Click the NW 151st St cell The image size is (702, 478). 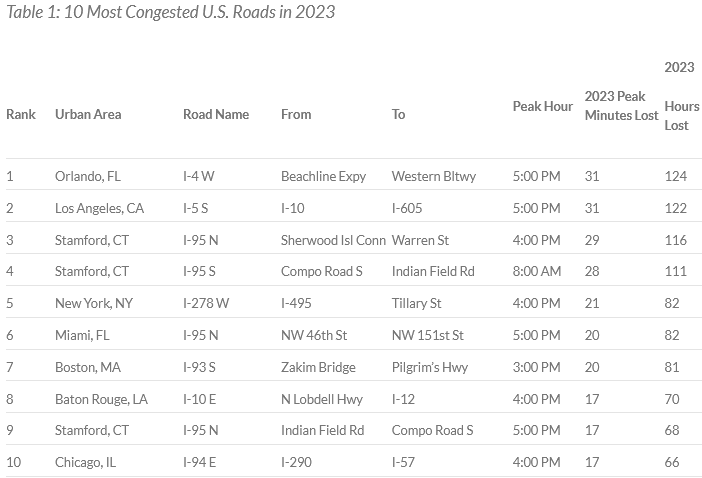[428, 335]
